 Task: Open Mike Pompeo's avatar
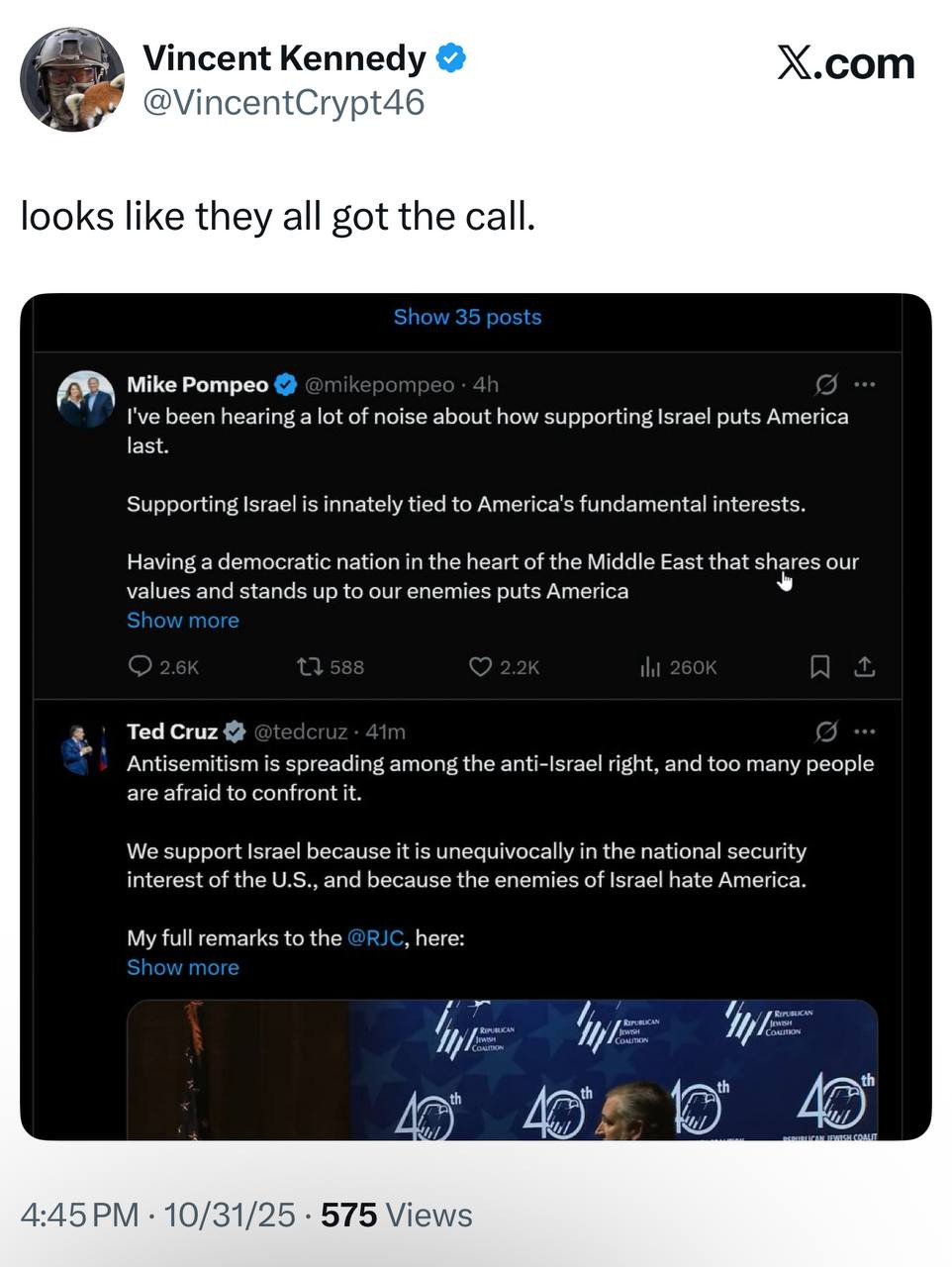pos(86,400)
